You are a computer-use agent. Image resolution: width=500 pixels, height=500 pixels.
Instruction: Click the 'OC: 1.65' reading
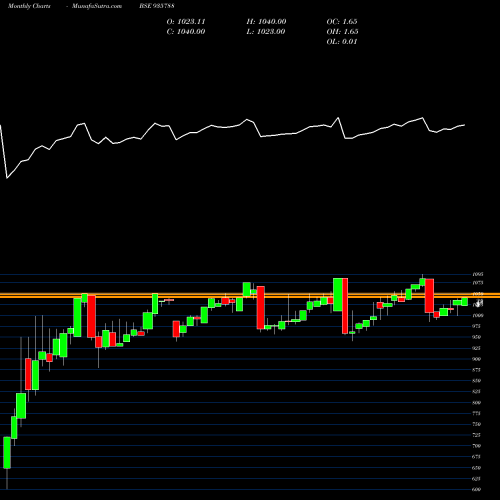(x=342, y=22)
